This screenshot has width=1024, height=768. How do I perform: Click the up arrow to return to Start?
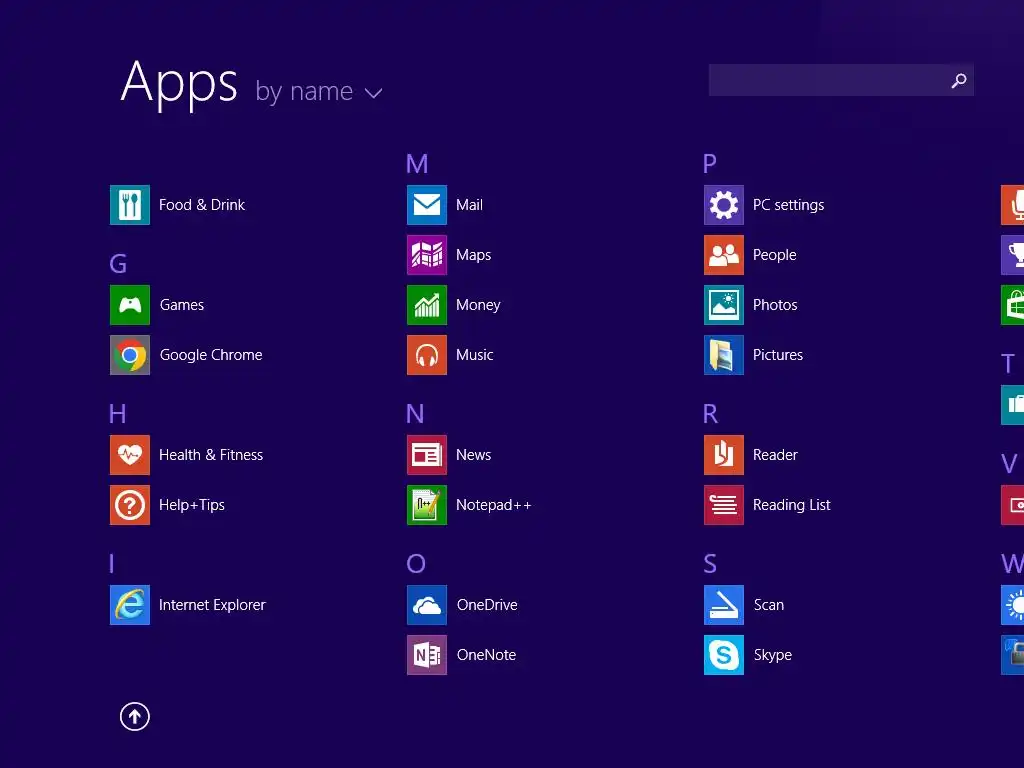(x=135, y=716)
